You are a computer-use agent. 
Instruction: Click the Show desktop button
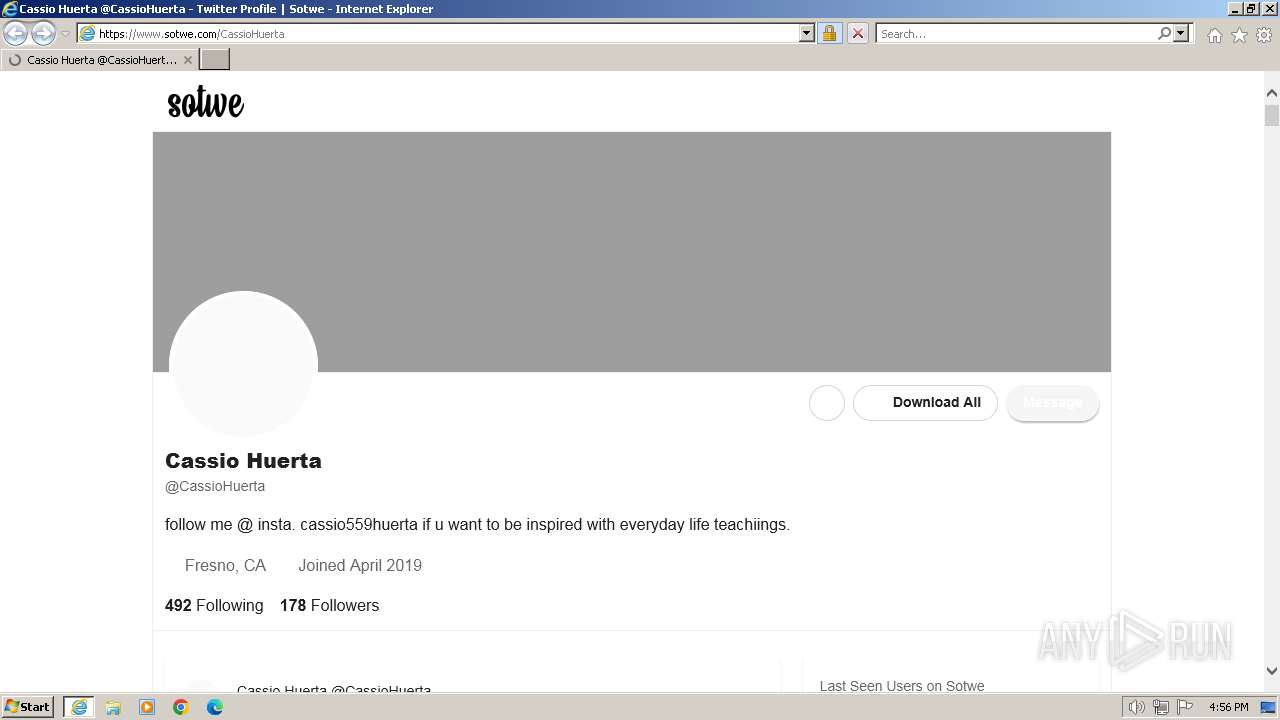pos(1269,707)
